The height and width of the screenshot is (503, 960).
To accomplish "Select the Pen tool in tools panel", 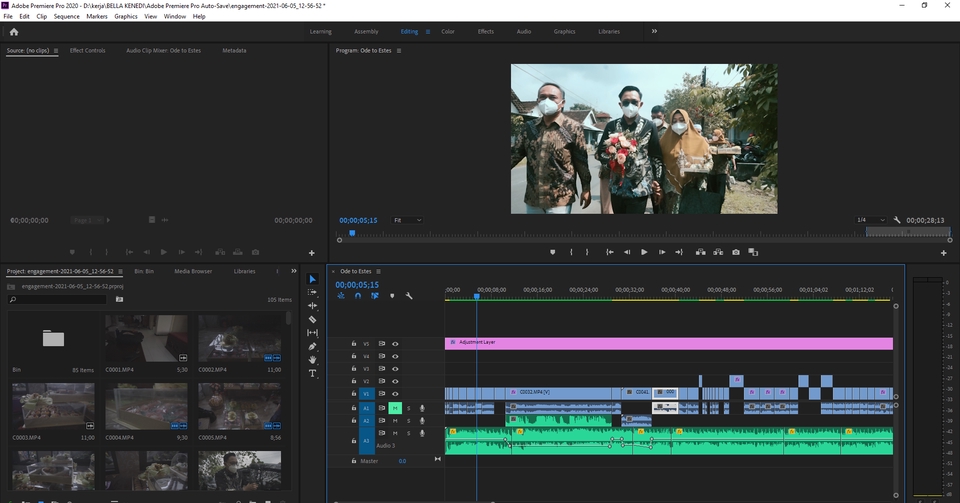I will click(312, 346).
